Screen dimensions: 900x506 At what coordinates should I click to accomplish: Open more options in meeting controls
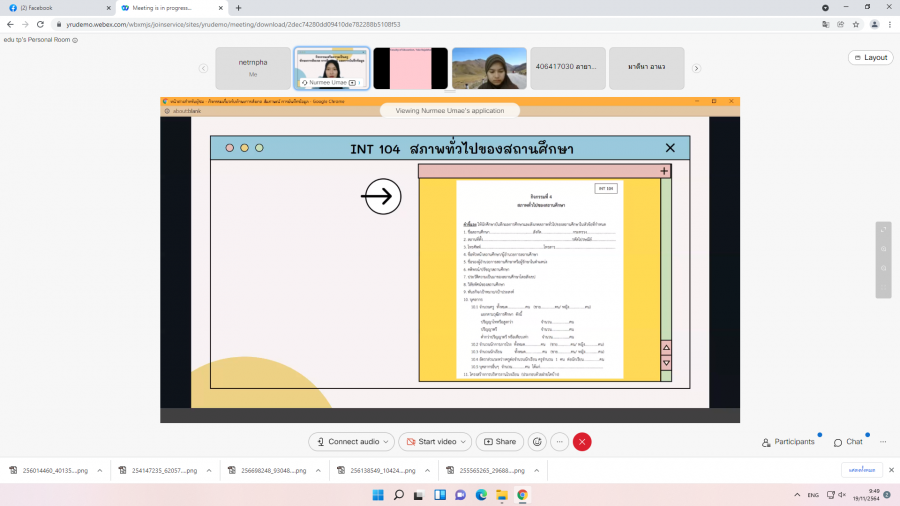[560, 441]
